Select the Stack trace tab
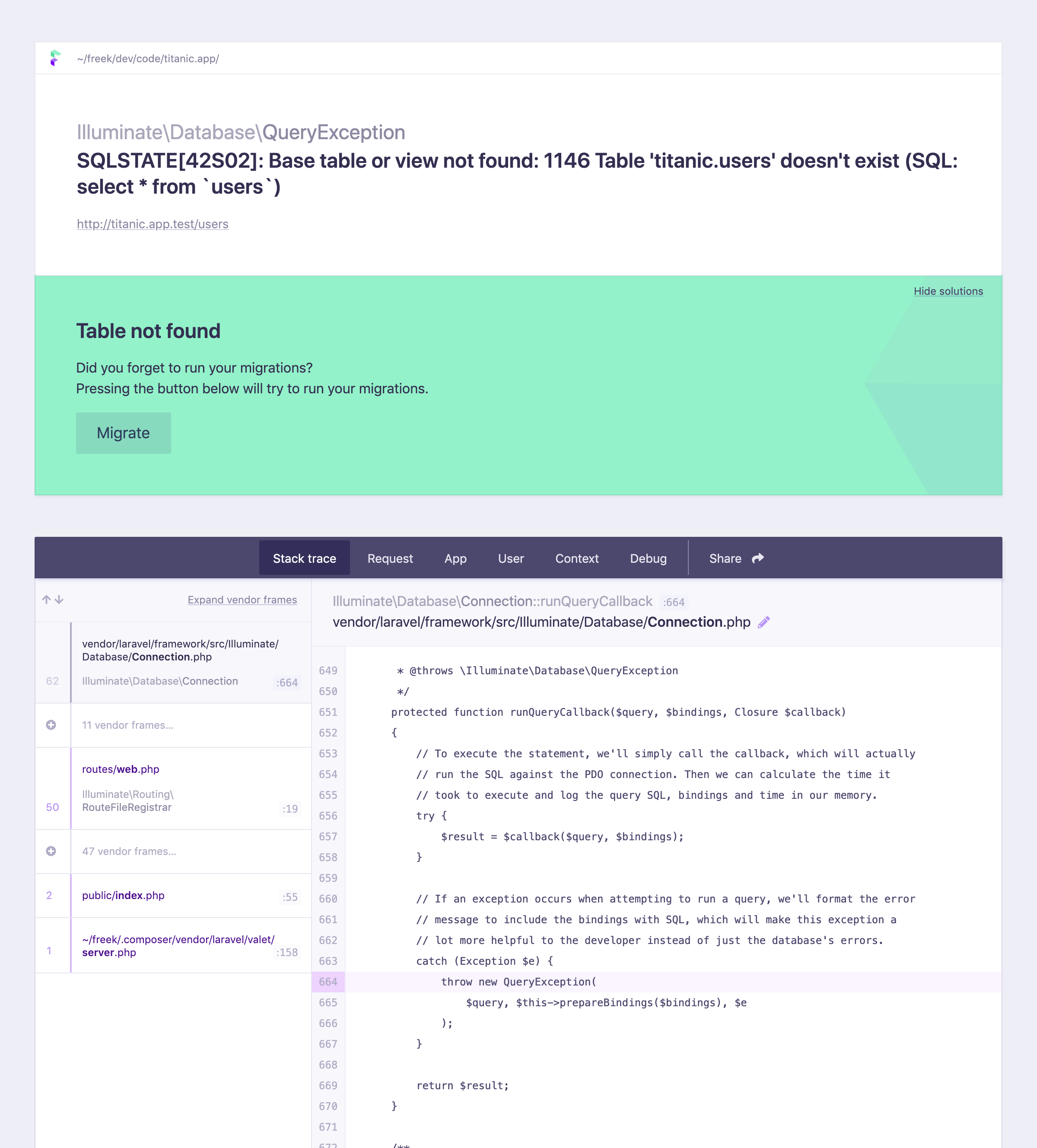Viewport: 1037px width, 1148px height. coord(304,558)
